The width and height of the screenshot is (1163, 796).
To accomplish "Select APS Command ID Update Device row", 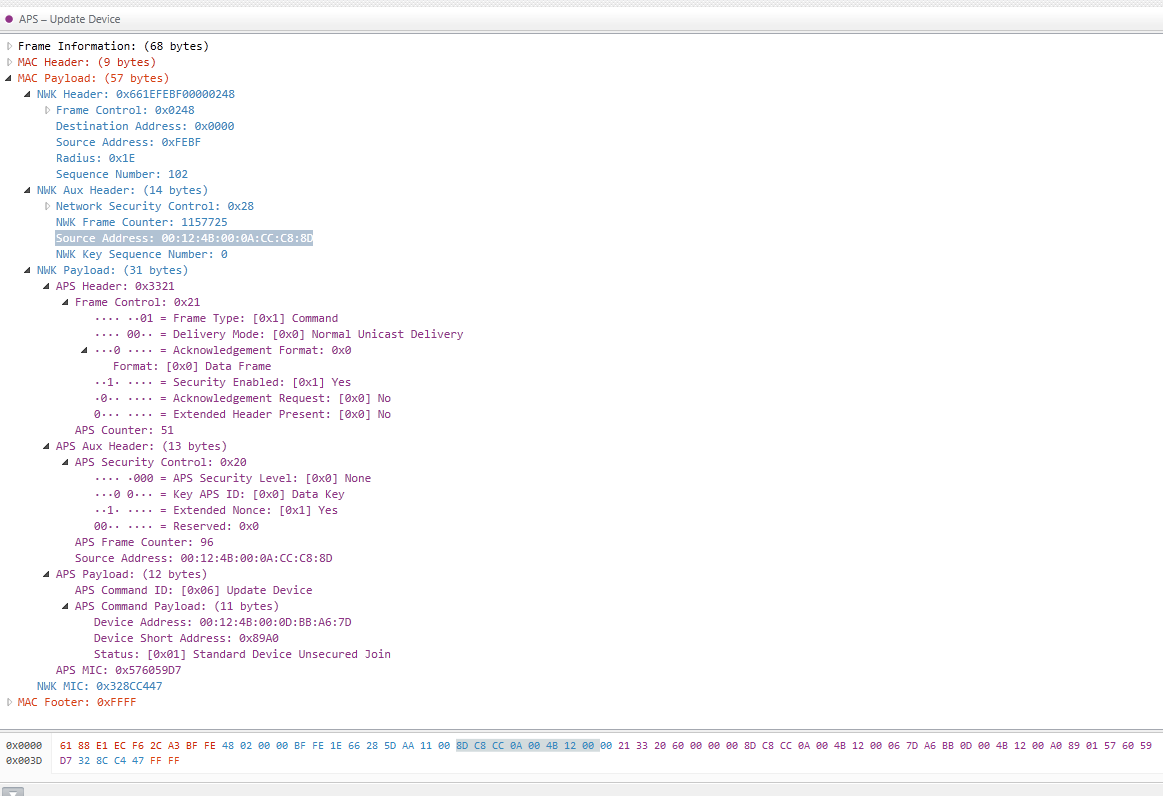I will pyautogui.click(x=194, y=591).
